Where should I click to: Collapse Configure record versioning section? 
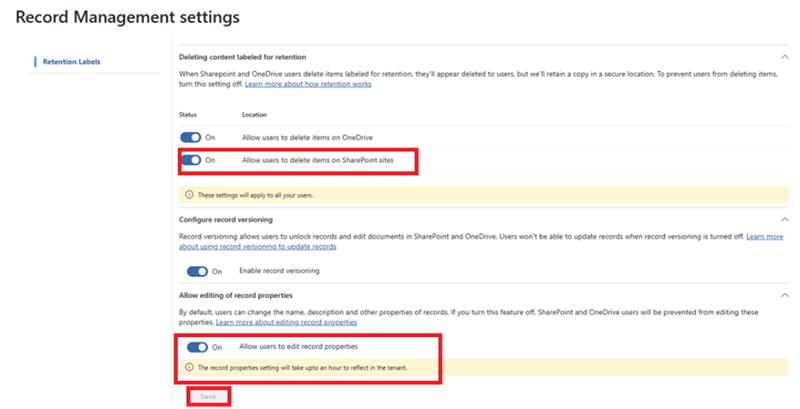[x=784, y=219]
